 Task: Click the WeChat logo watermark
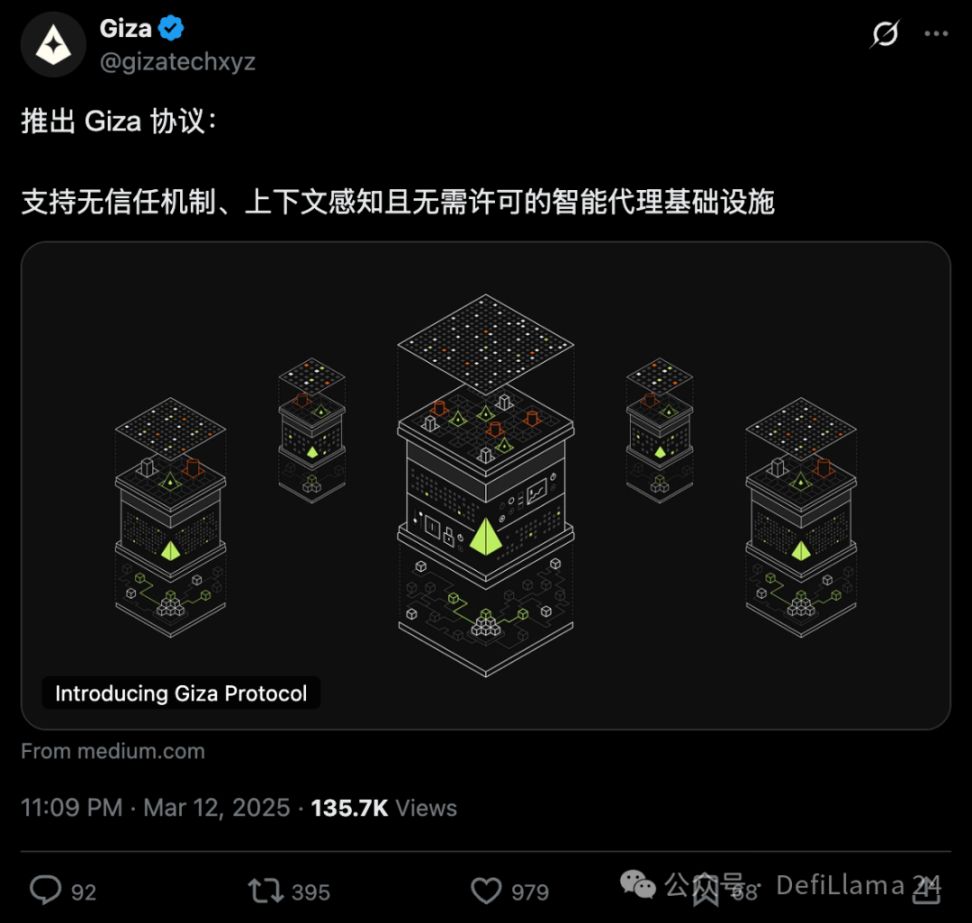(638, 884)
